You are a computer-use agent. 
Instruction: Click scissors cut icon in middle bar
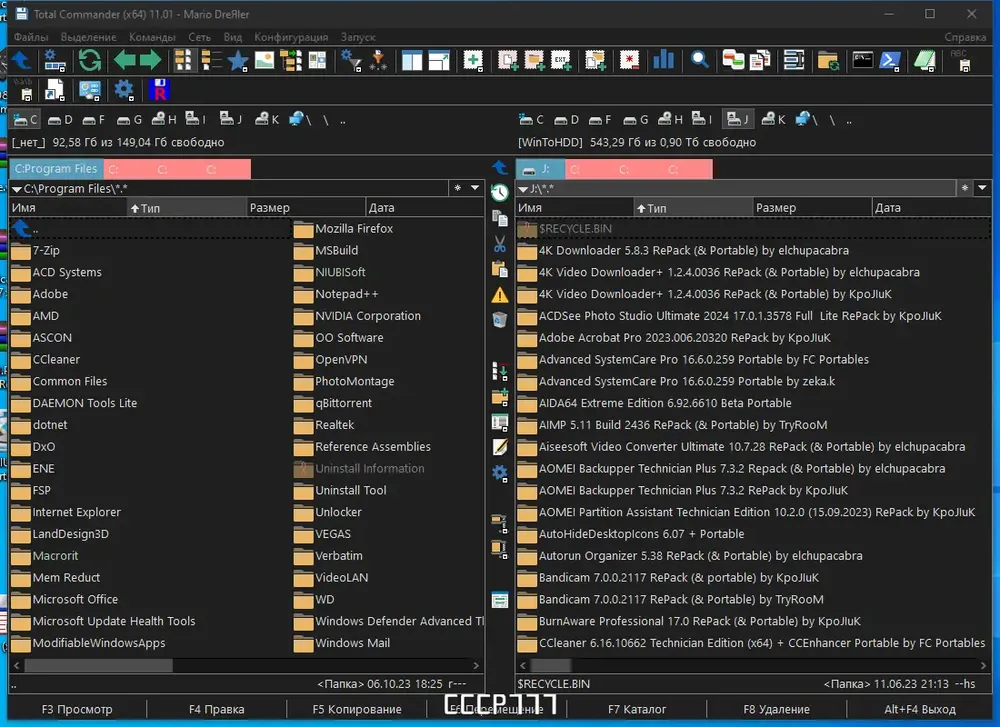point(500,244)
